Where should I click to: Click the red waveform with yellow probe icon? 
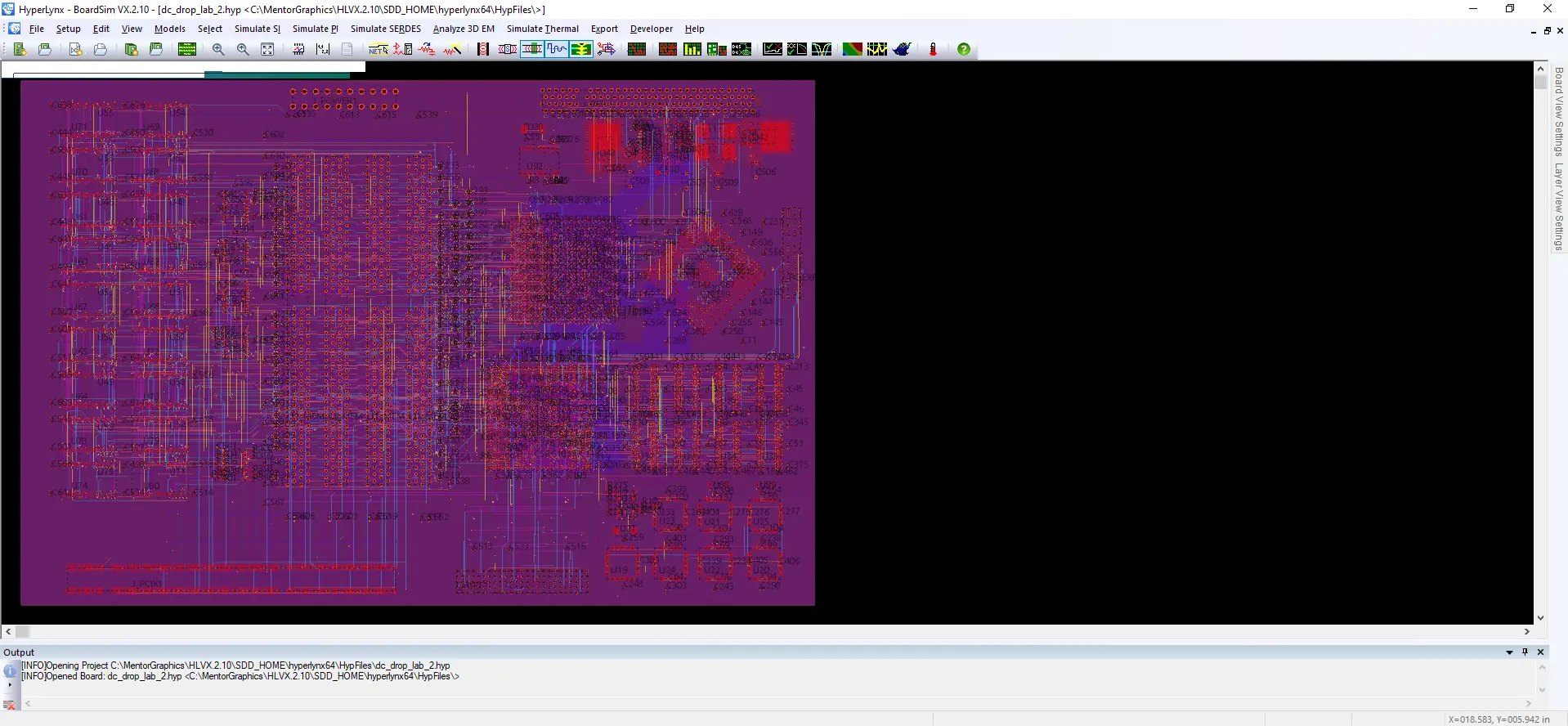point(452,49)
